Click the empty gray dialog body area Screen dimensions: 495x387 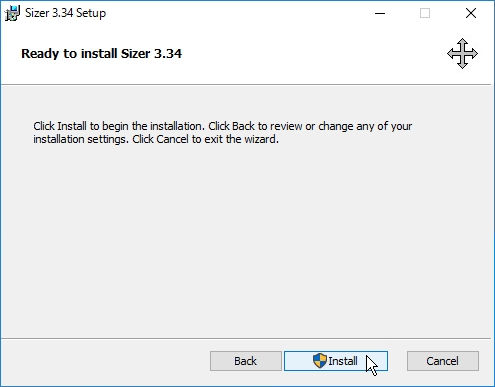[x=246, y=240]
